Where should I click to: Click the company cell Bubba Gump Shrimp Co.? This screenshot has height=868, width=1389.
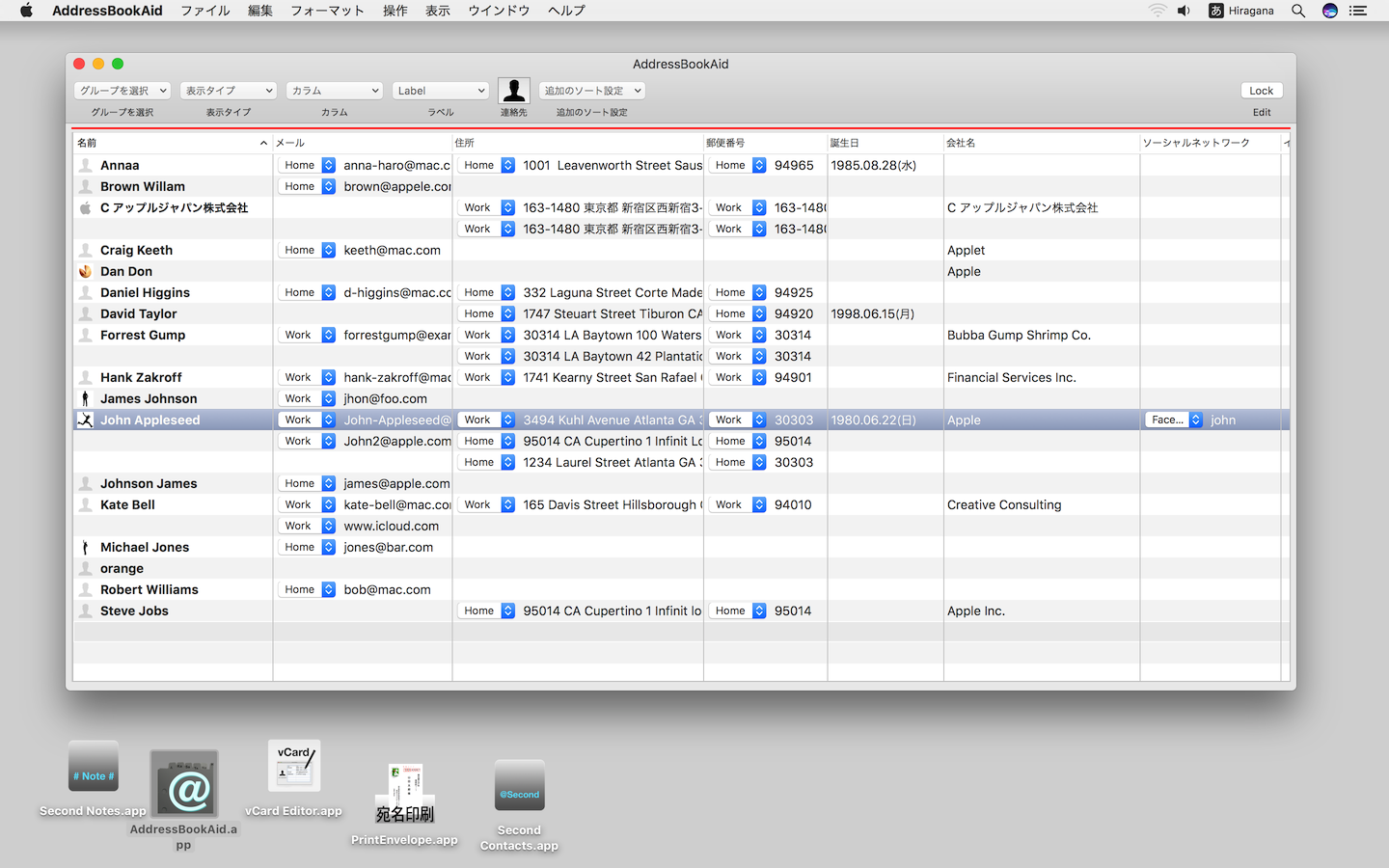[x=1019, y=336]
